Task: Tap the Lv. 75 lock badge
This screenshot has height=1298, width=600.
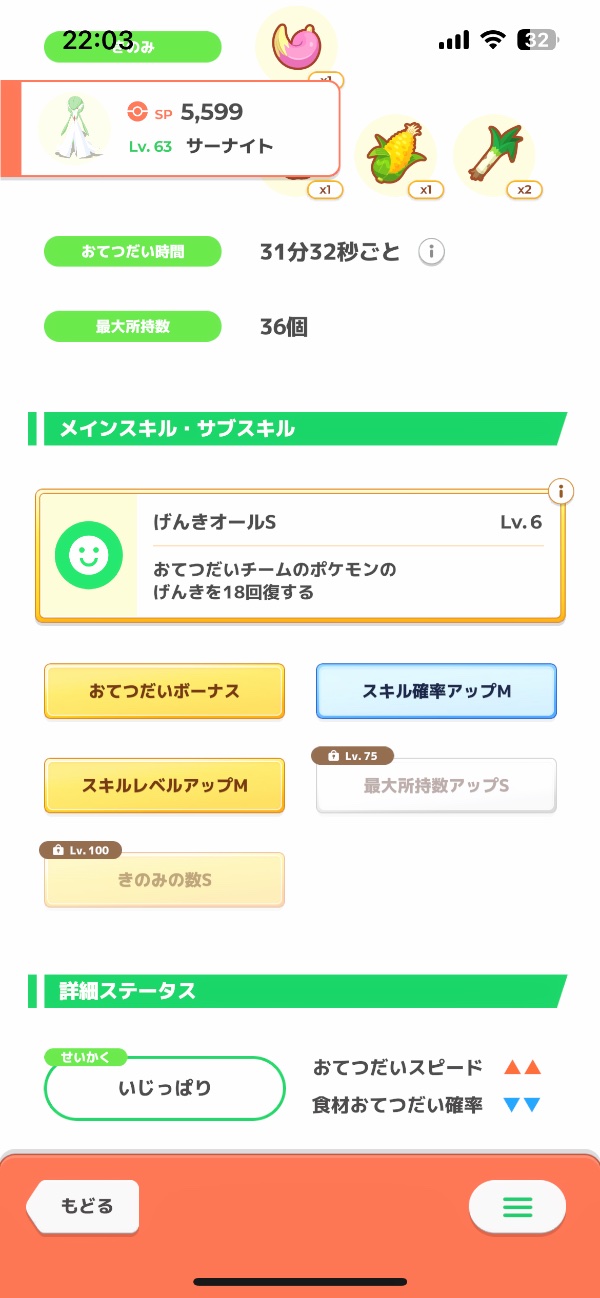Action: [352, 756]
